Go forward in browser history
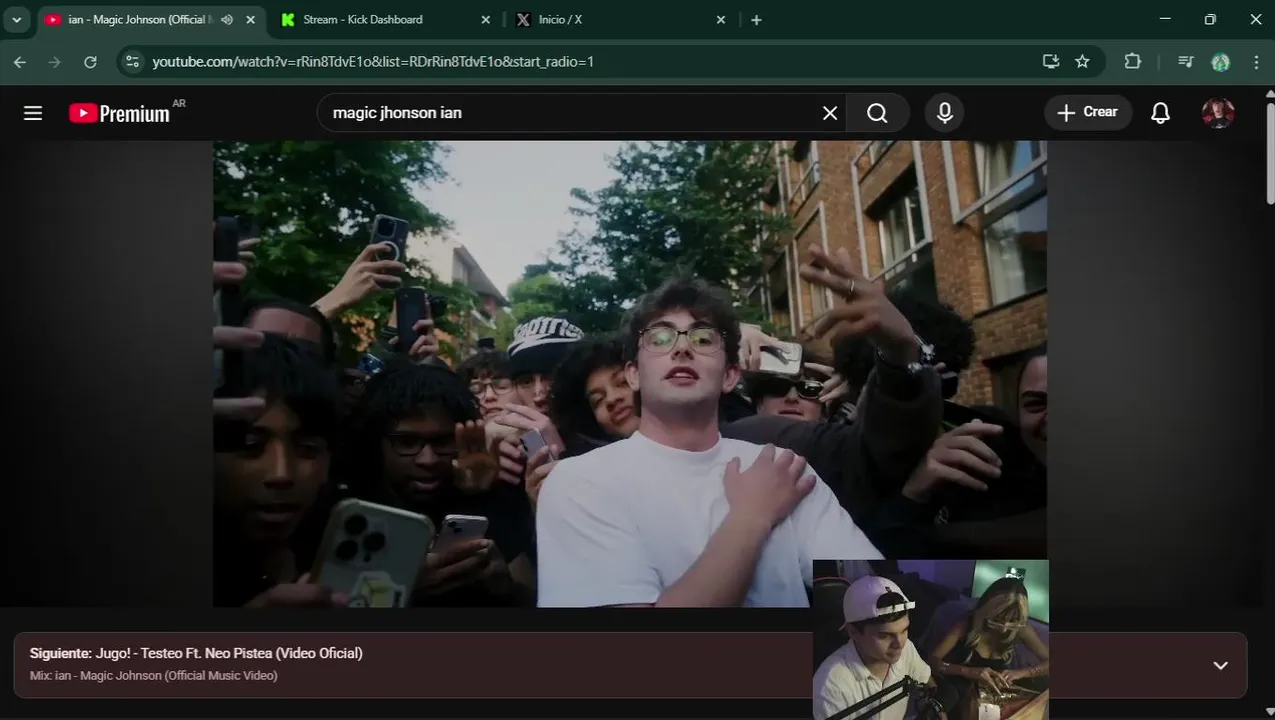Viewport: 1275px width, 720px height. pyautogui.click(x=55, y=62)
